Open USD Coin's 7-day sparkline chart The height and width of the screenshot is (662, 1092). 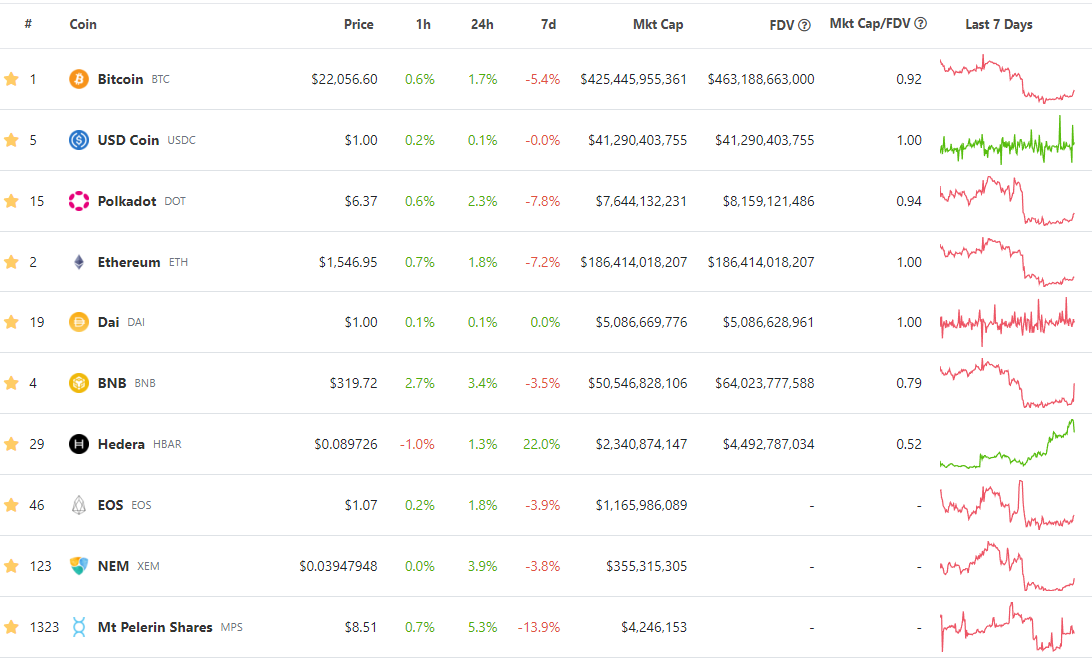[1007, 140]
